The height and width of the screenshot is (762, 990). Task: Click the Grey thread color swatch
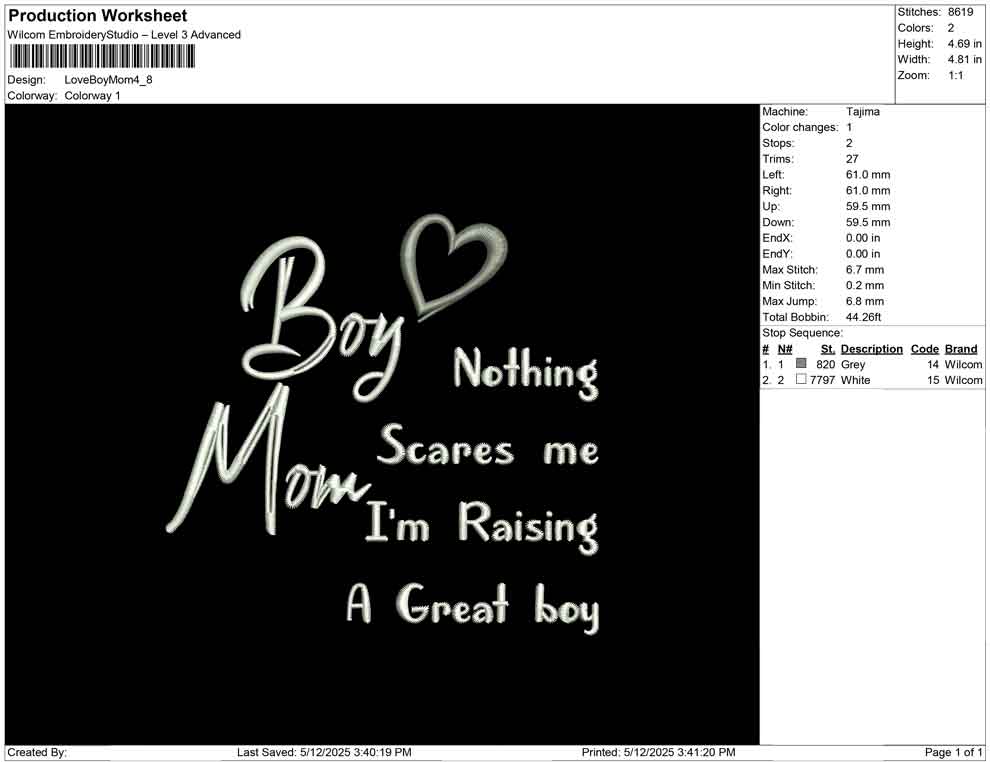pos(801,363)
